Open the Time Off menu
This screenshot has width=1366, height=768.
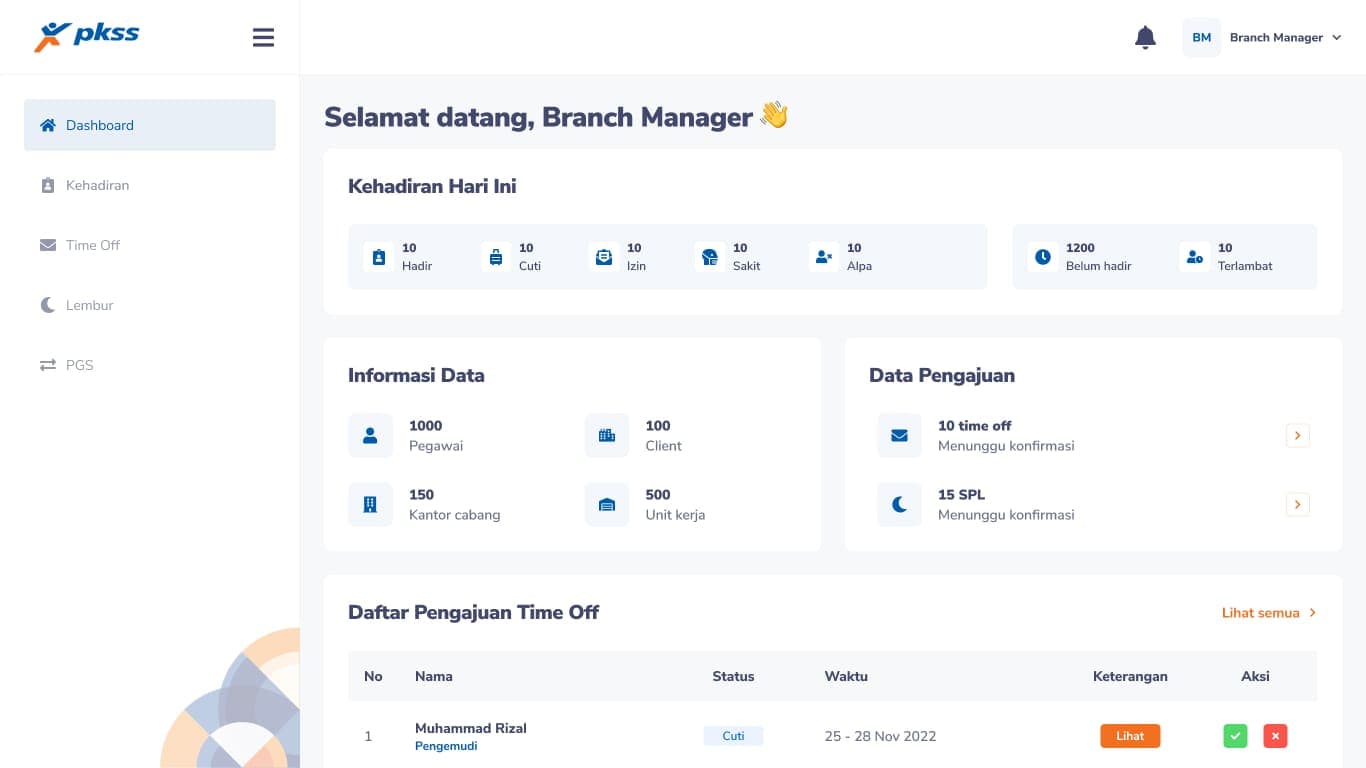tap(150, 245)
